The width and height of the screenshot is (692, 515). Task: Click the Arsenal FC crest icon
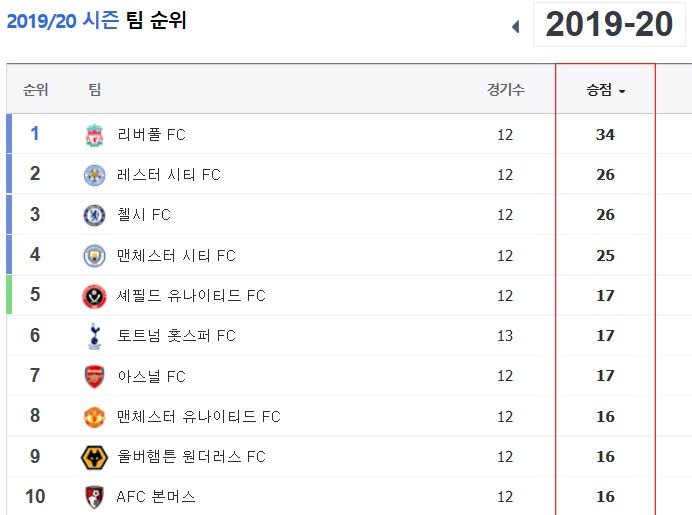94,377
